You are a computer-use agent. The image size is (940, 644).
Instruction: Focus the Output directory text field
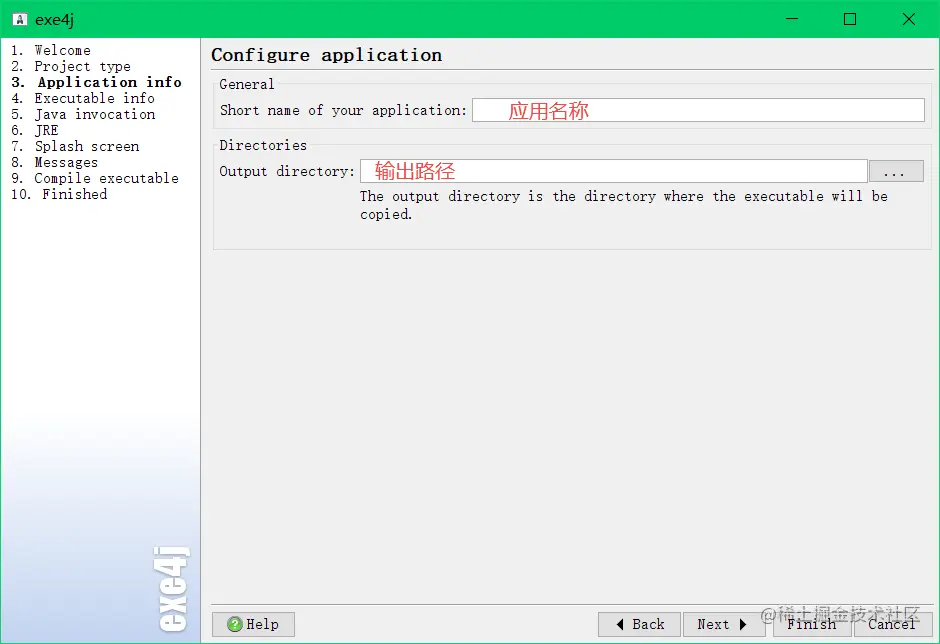pyautogui.click(x=613, y=171)
